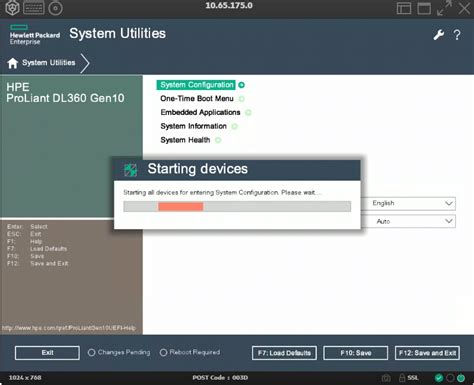Viewport: 474px width, 385px height.
Task: Click the SSL lock icon
Action: pyautogui.click(x=402, y=378)
